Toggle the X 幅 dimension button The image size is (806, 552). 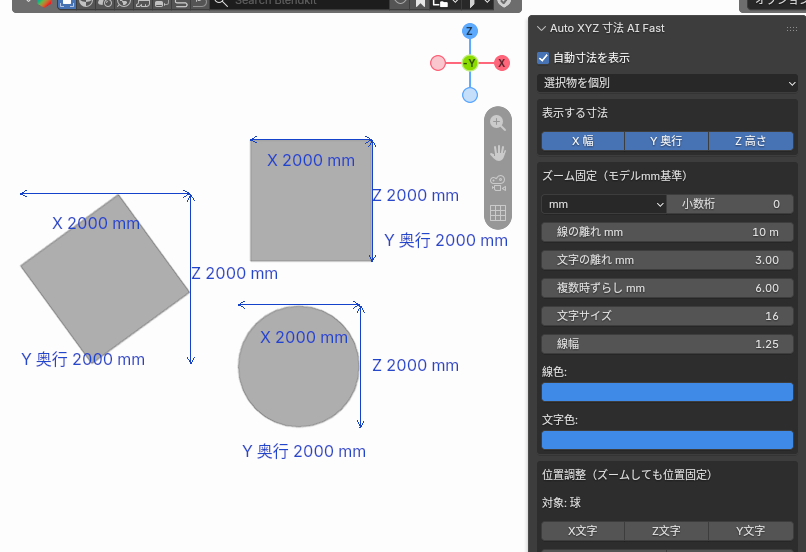583,141
